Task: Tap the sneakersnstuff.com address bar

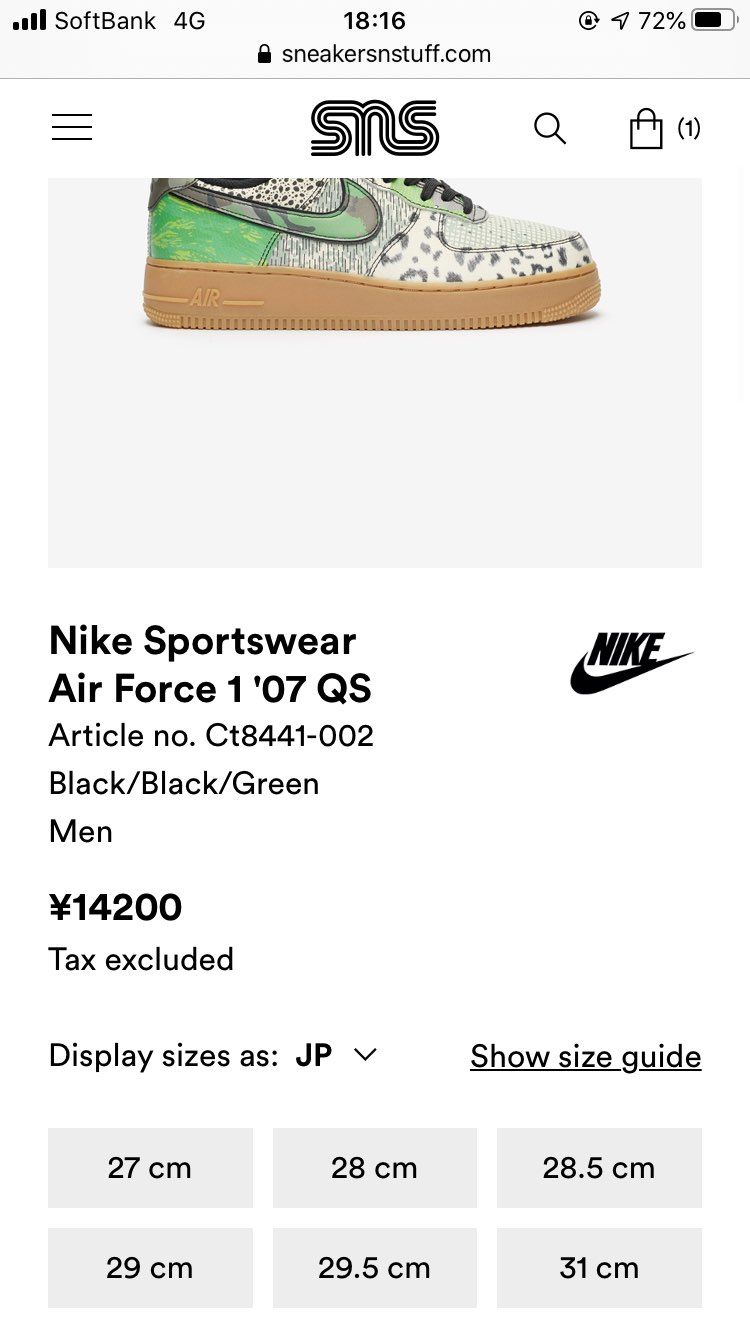Action: (375, 54)
